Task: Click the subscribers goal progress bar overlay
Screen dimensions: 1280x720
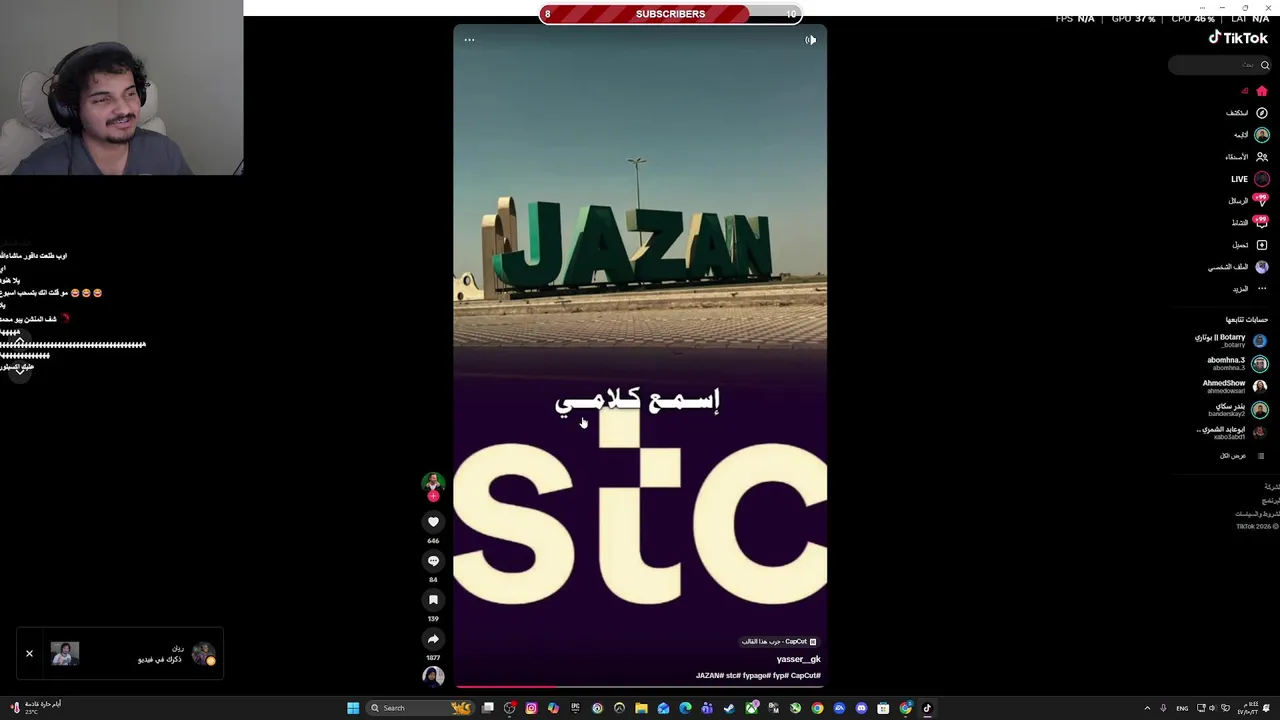Action: tap(670, 14)
